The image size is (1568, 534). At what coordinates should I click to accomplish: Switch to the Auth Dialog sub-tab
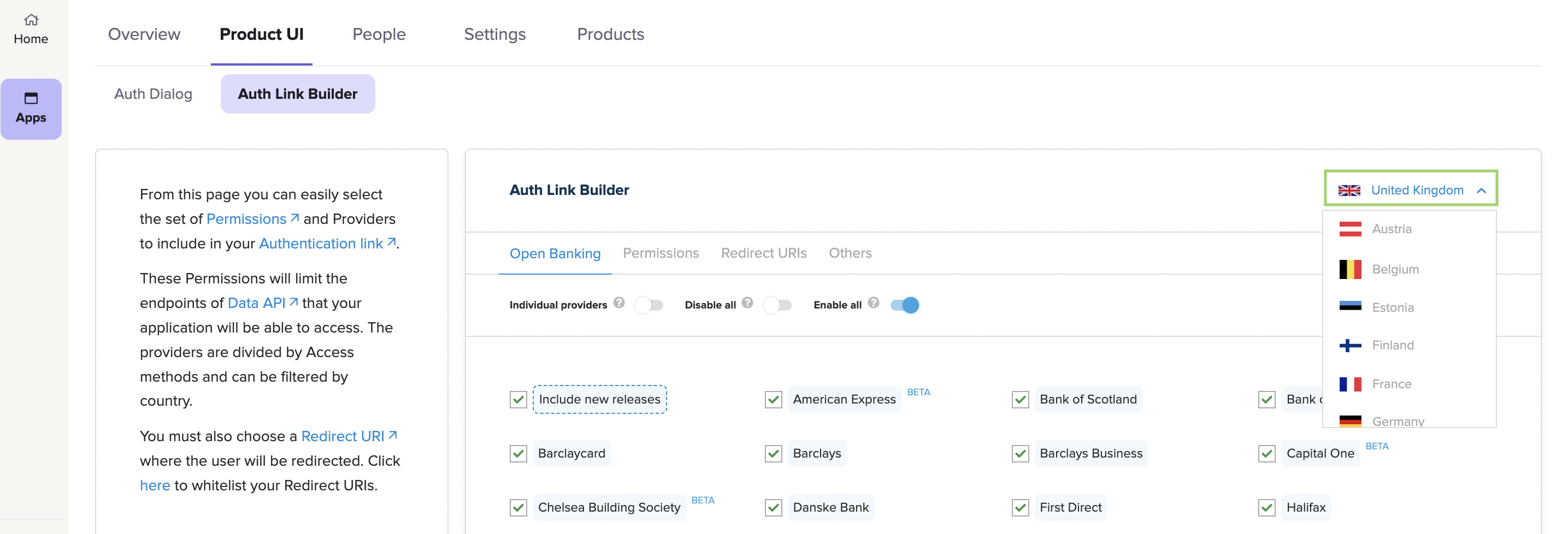point(154,94)
